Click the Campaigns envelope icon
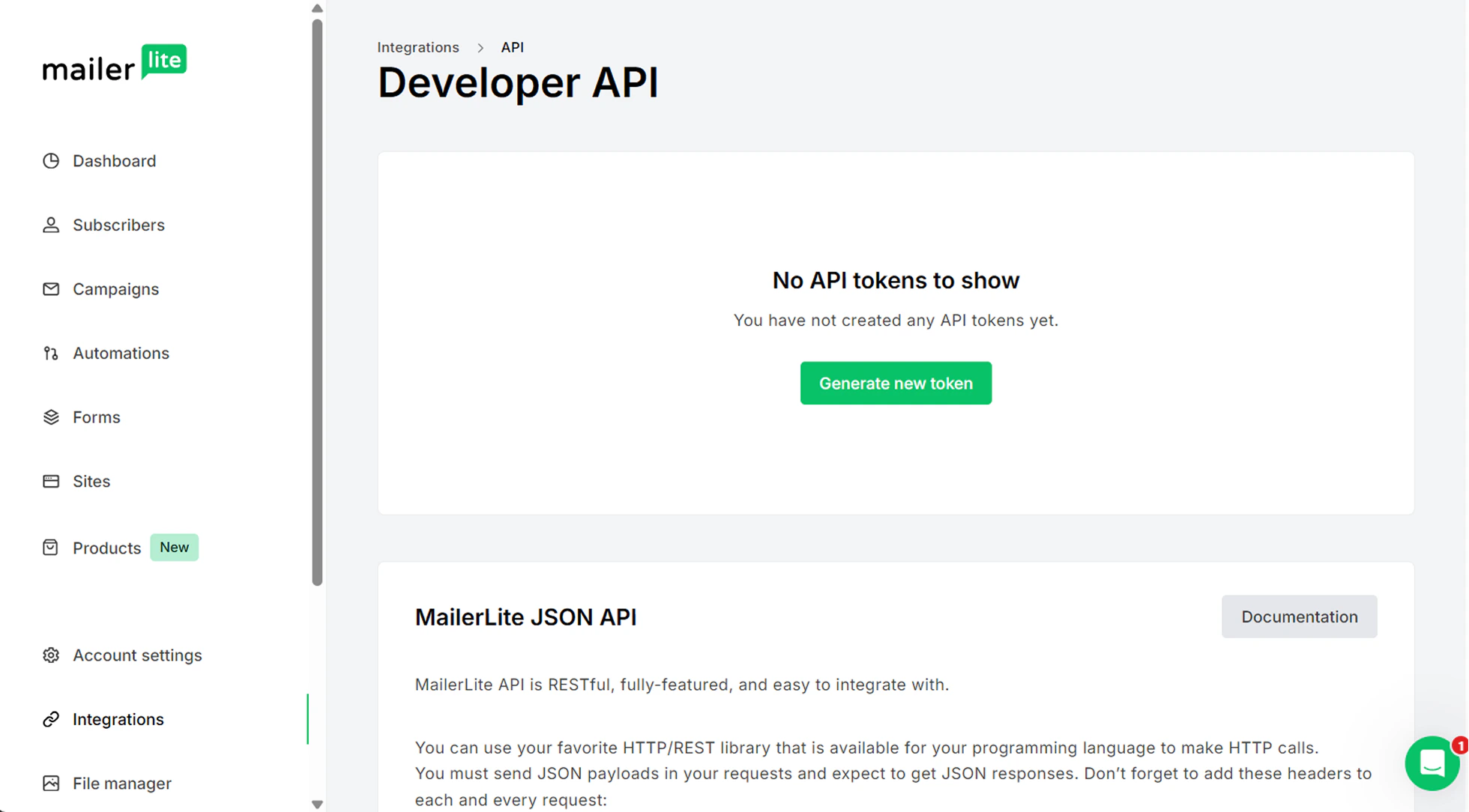The image size is (1469, 812). click(51, 289)
